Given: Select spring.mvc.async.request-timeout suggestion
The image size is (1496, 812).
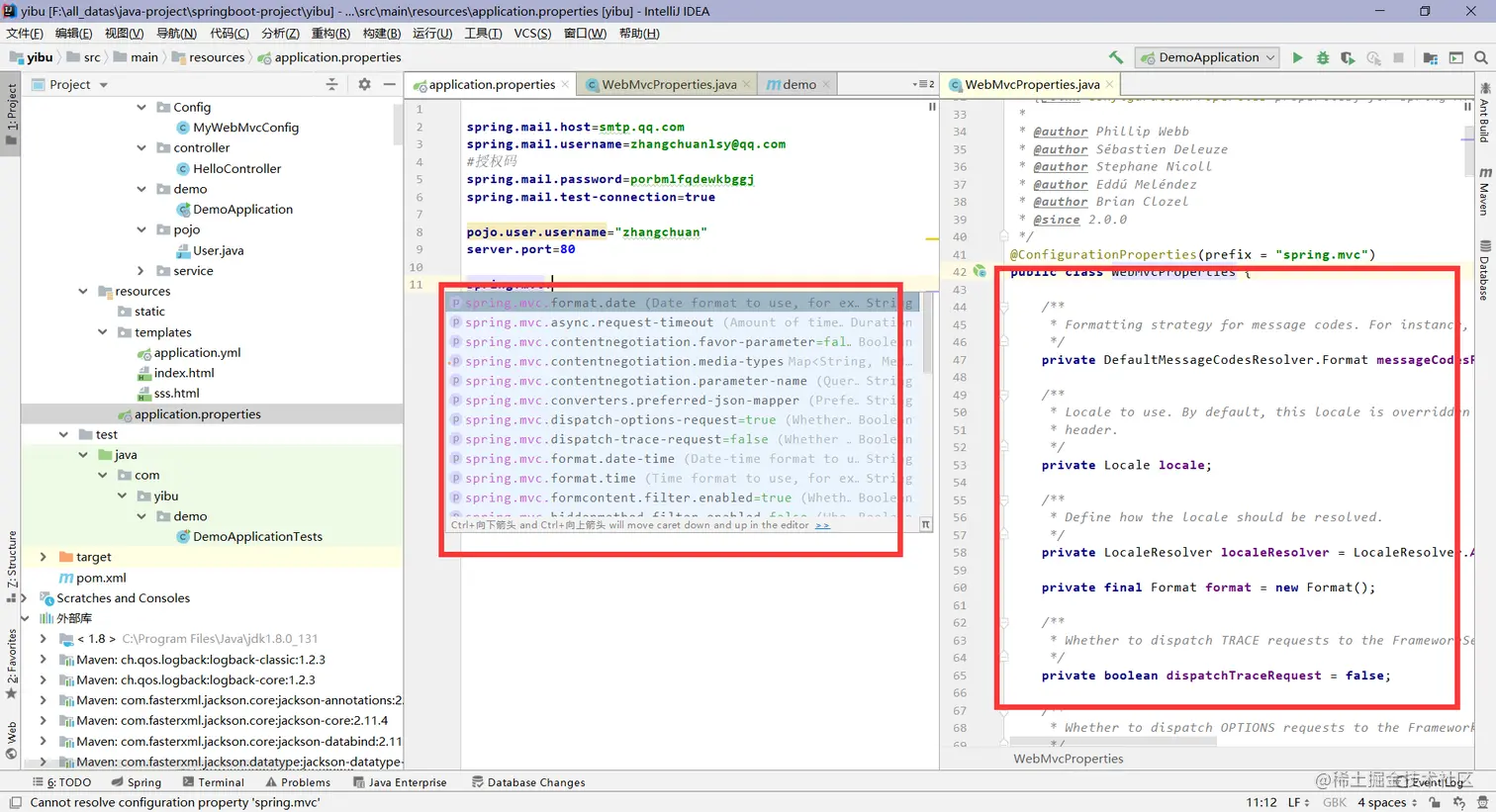Looking at the screenshot, I should [x=681, y=322].
